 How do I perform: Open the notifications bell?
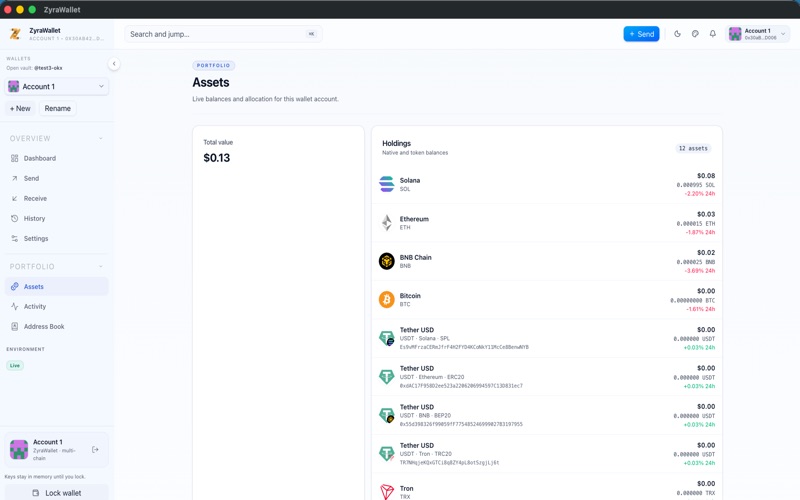[713, 34]
